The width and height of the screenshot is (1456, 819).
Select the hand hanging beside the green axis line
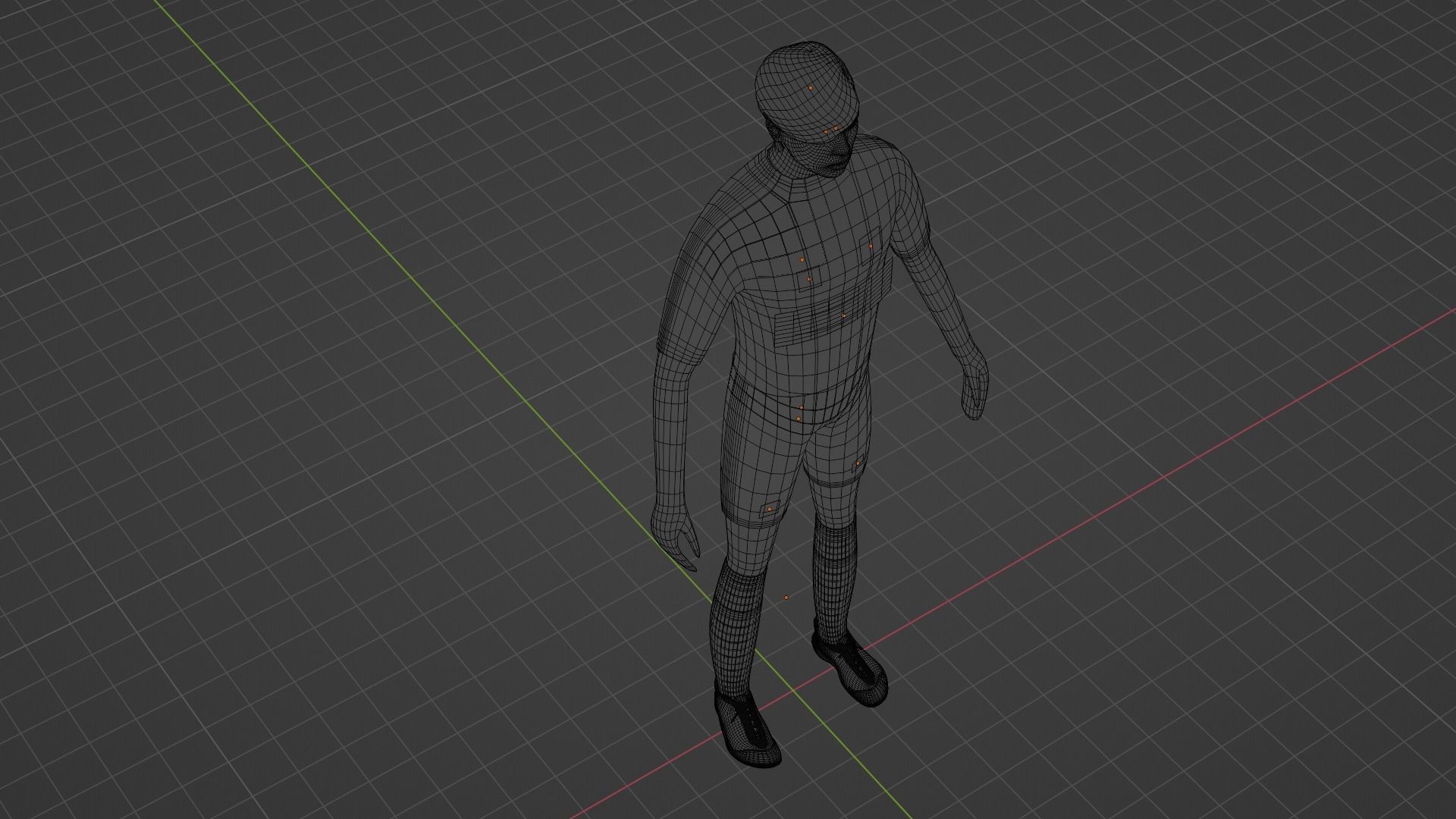coord(673,537)
